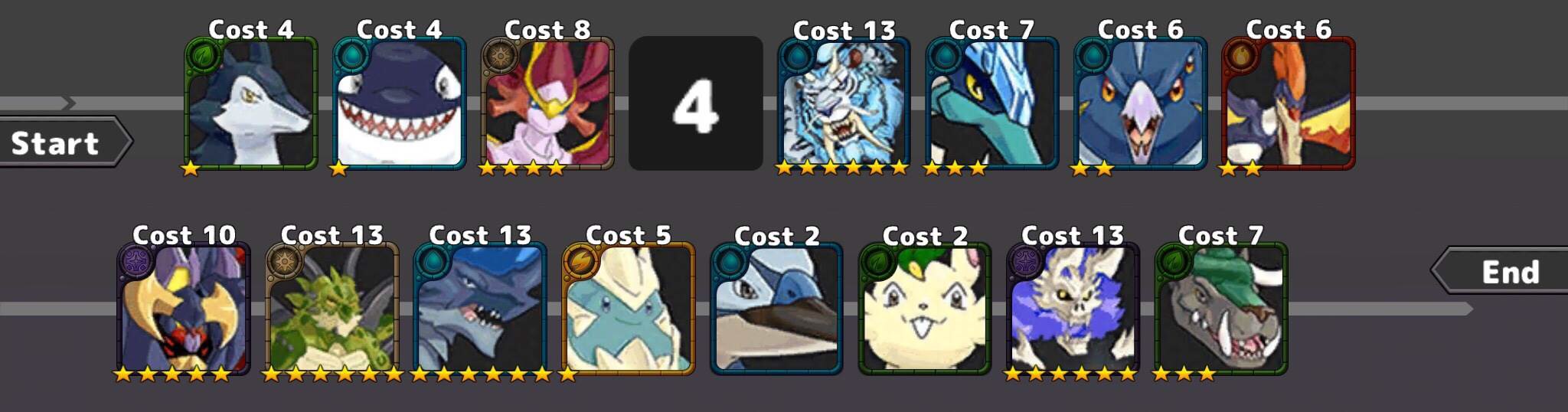Click the leaf element icon on wolf card
Image resolution: width=1568 pixels, height=412 pixels.
click(204, 56)
